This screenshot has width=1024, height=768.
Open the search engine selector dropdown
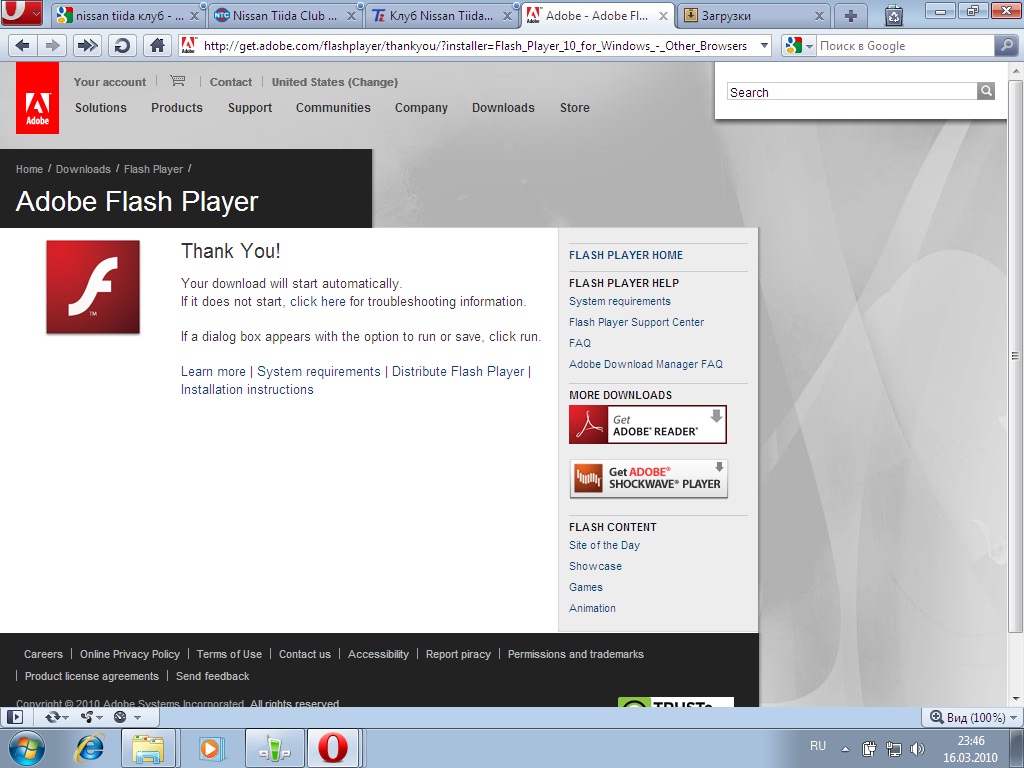point(810,46)
